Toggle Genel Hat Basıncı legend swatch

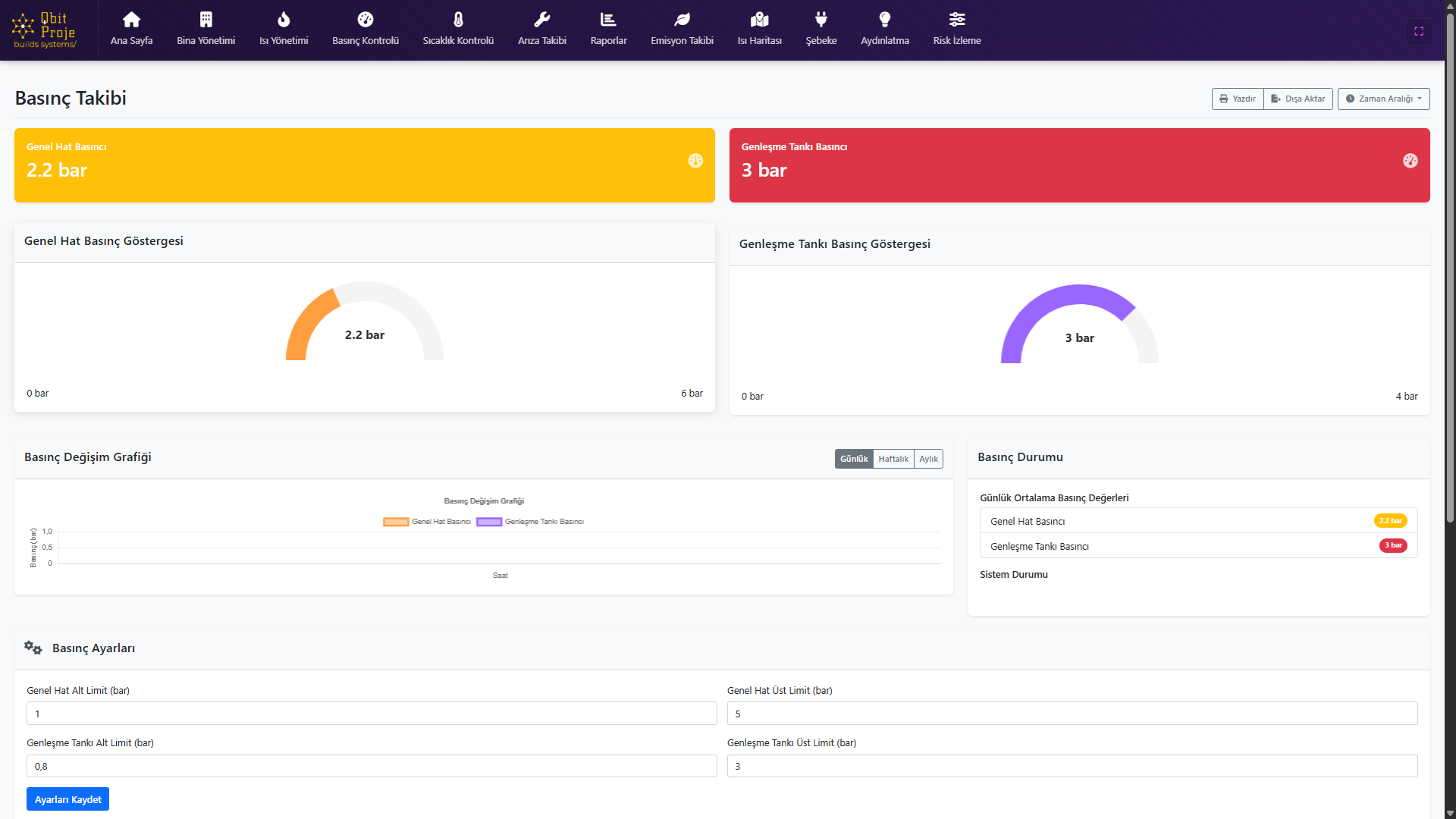pyautogui.click(x=396, y=522)
